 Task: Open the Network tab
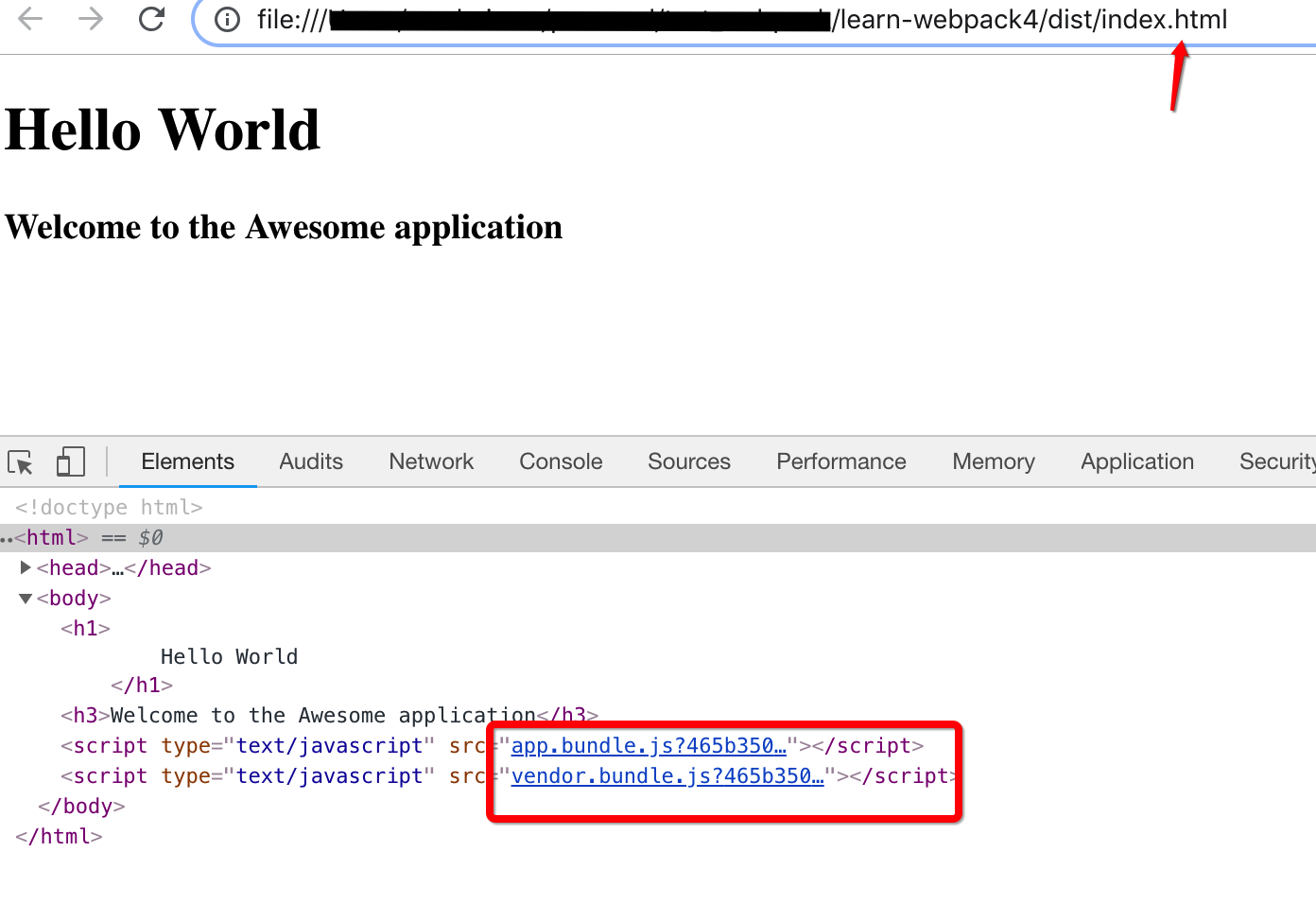click(x=431, y=461)
